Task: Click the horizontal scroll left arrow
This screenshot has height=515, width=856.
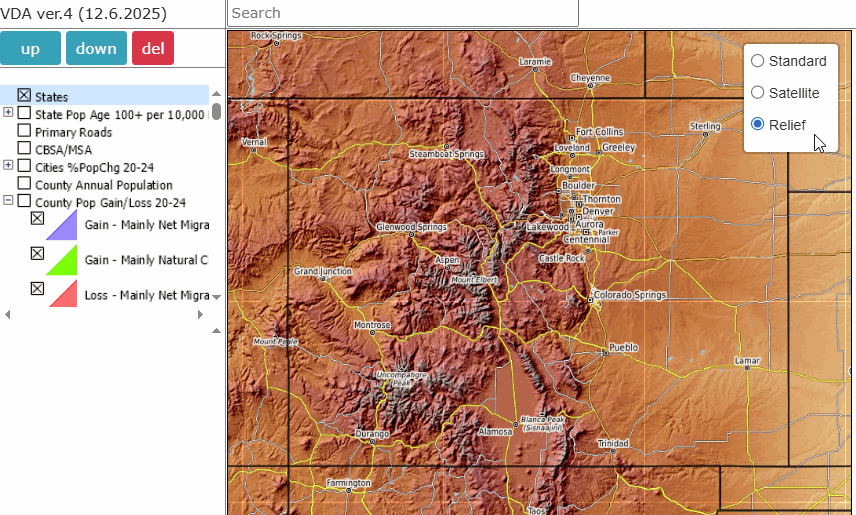Action: pyautogui.click(x=8, y=315)
